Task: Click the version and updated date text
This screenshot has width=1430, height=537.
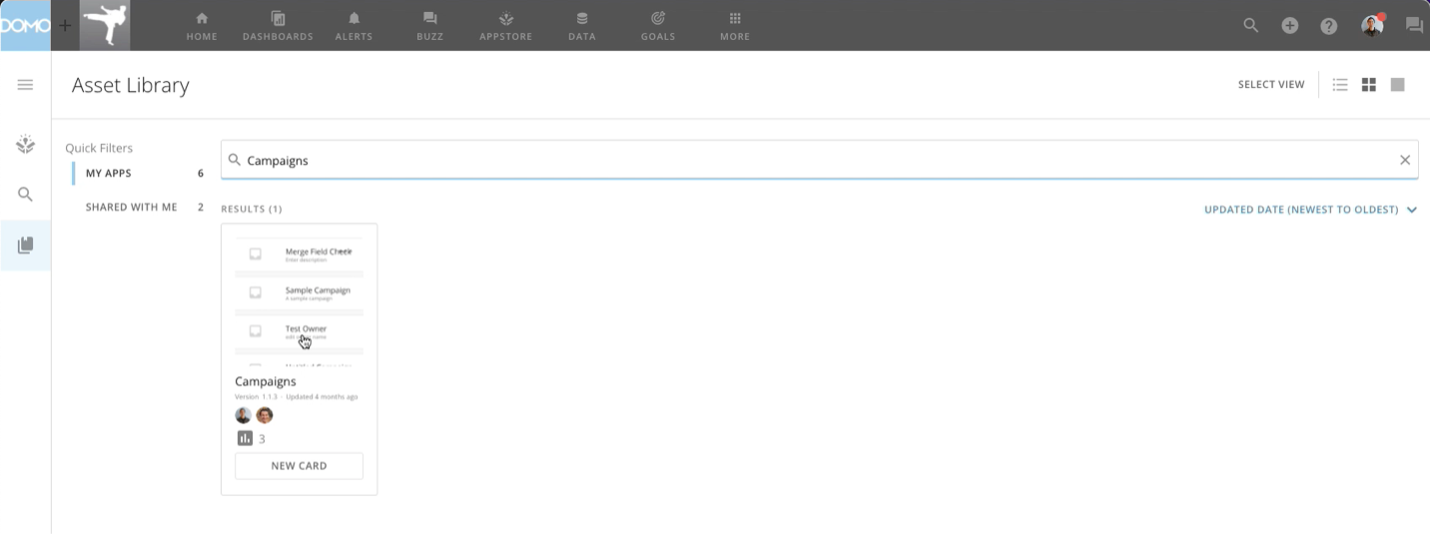Action: pyautogui.click(x=296, y=397)
